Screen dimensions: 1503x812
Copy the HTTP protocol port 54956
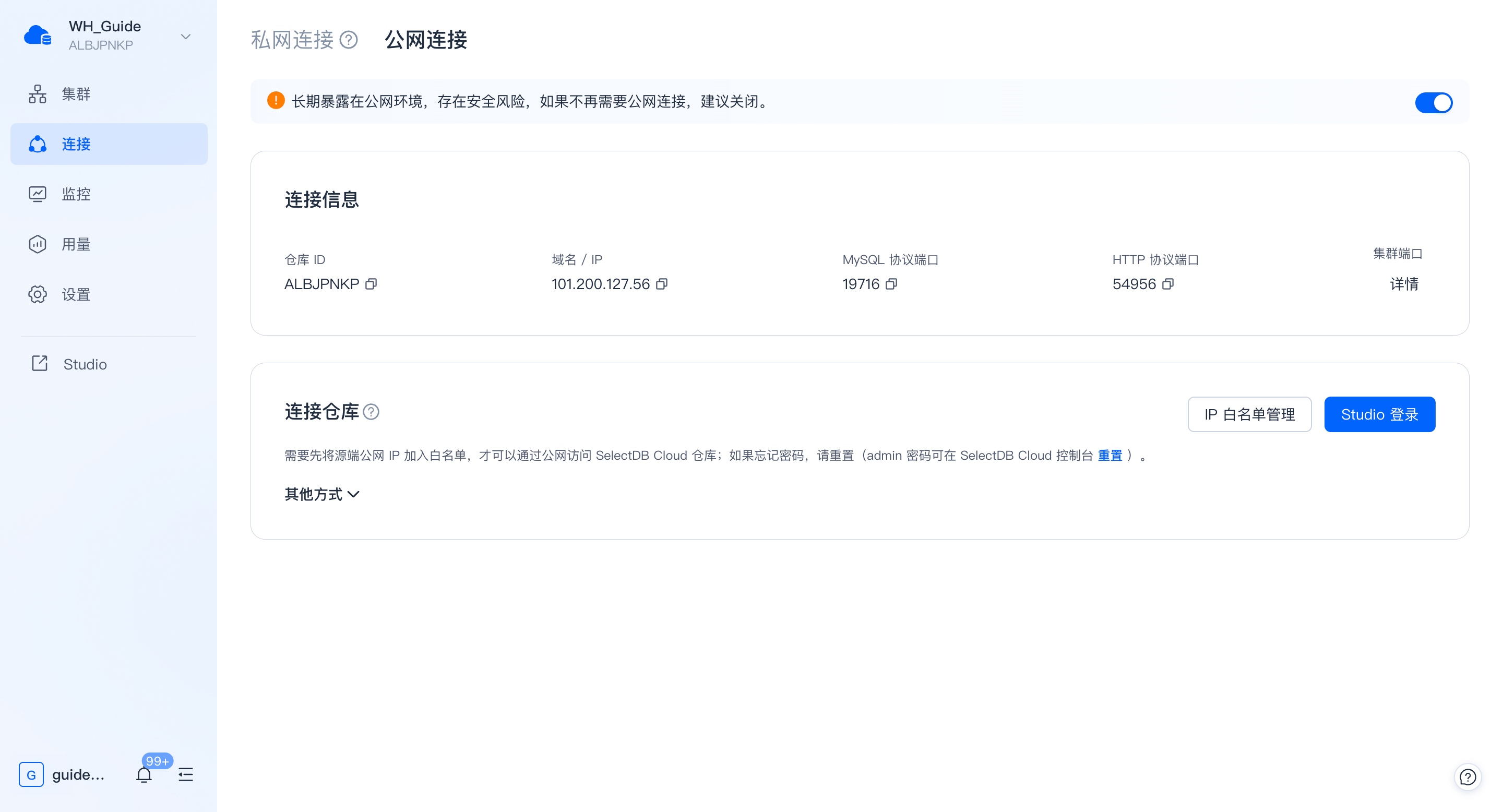1167,284
